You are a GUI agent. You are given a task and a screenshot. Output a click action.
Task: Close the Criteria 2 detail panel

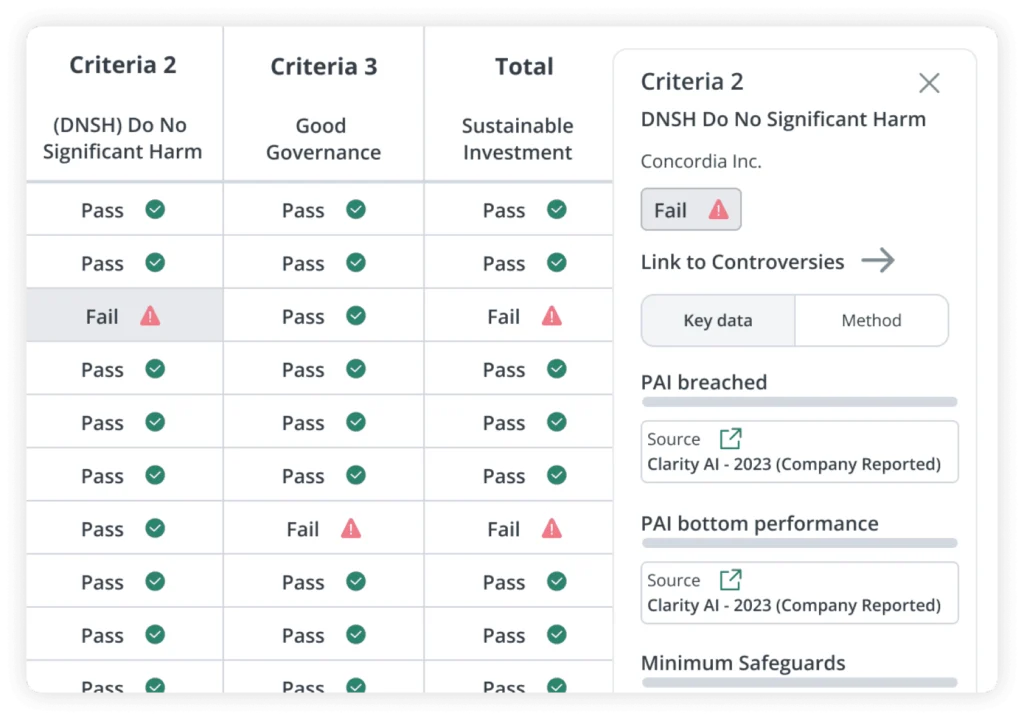point(929,83)
